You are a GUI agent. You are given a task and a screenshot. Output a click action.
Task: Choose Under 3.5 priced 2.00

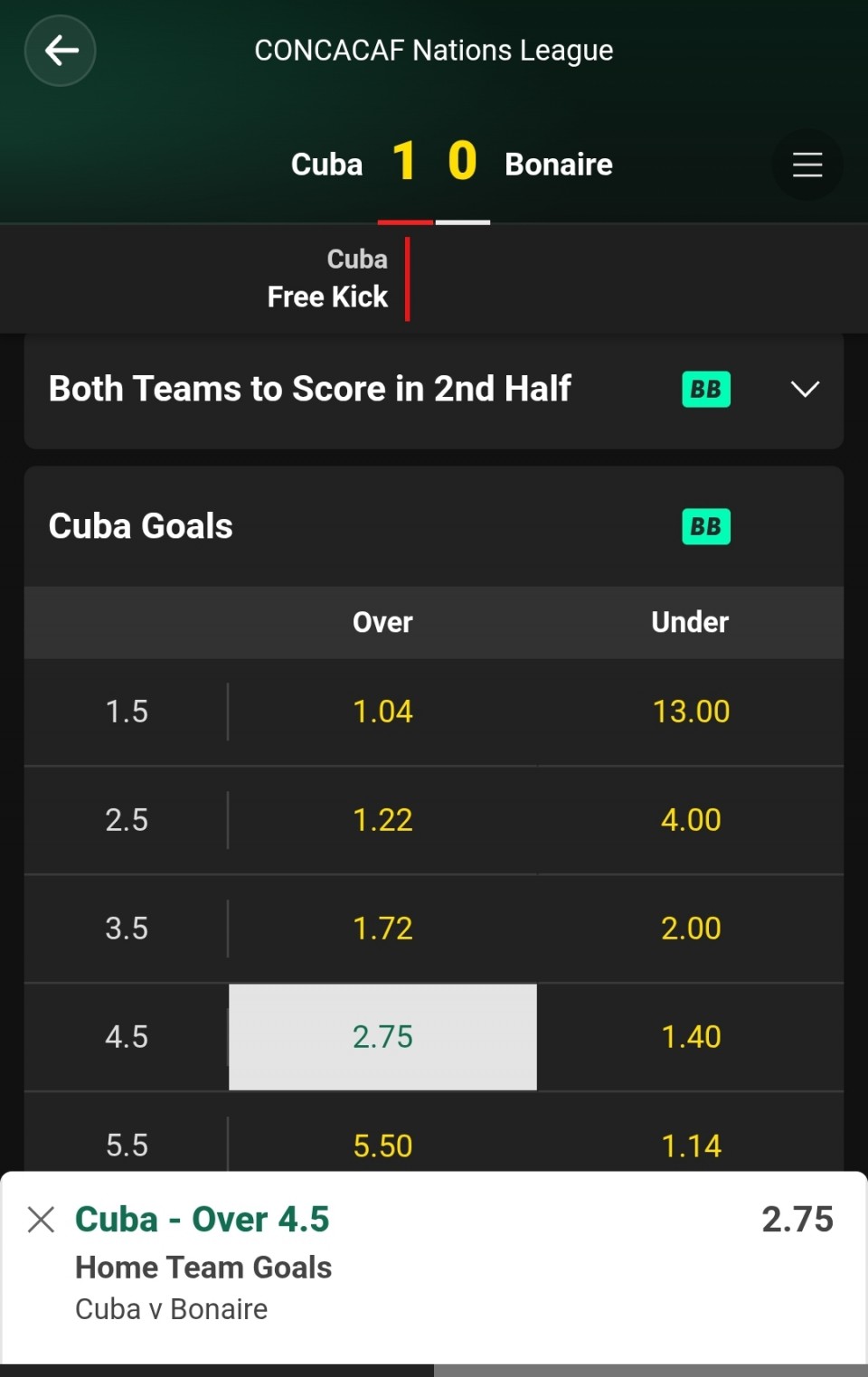[x=691, y=929]
